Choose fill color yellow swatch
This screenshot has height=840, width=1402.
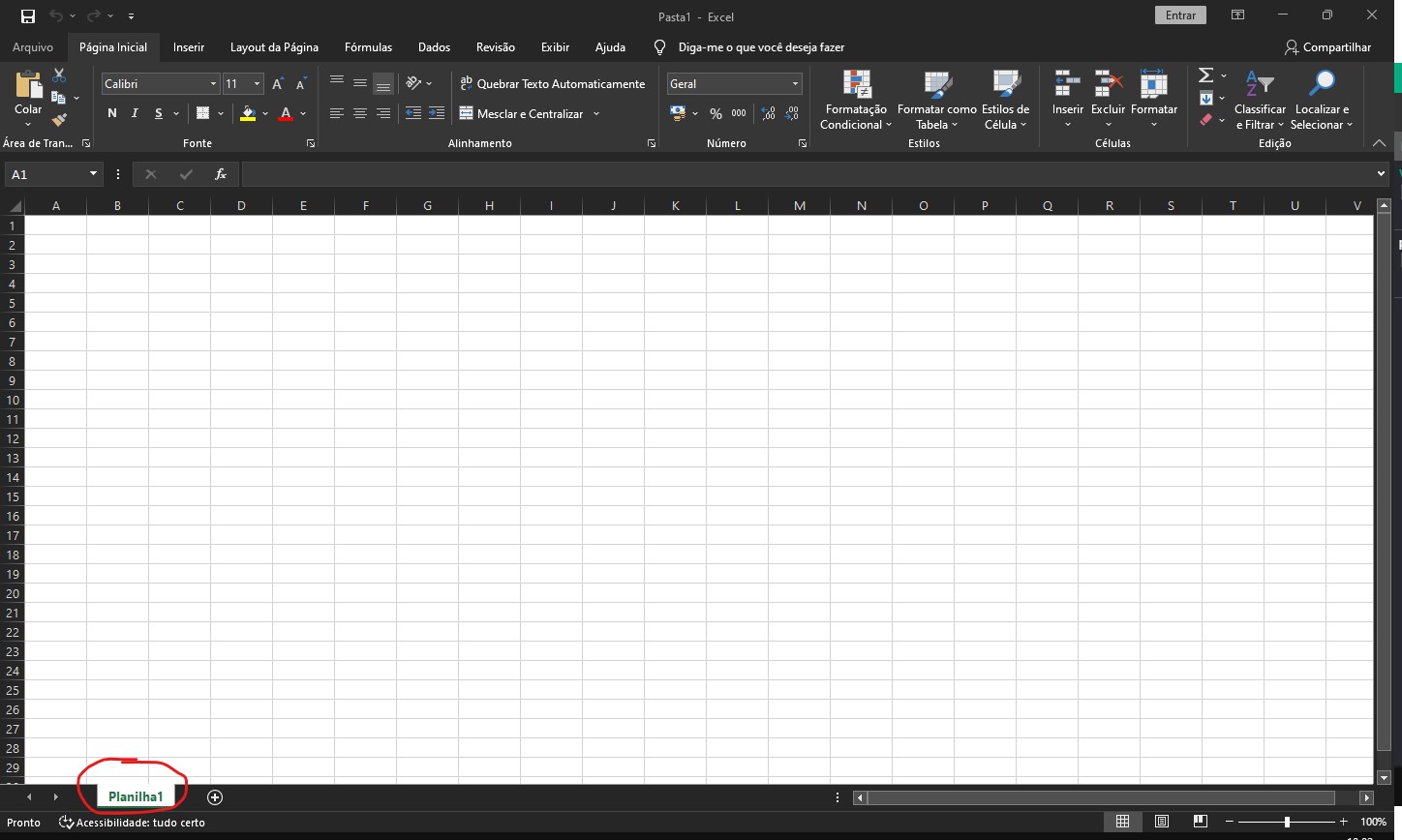248,113
